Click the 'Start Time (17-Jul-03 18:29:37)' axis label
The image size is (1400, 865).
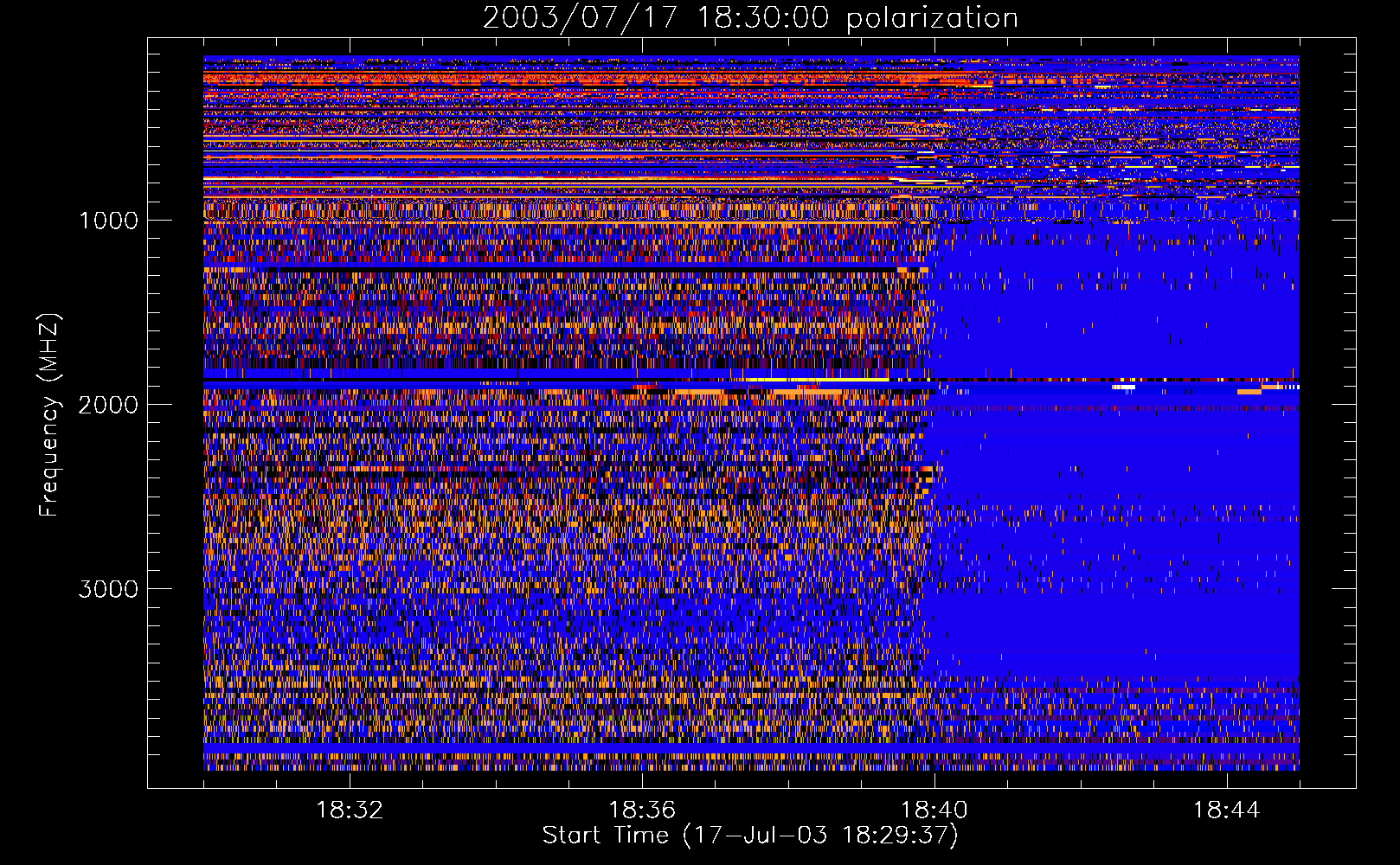(x=750, y=836)
